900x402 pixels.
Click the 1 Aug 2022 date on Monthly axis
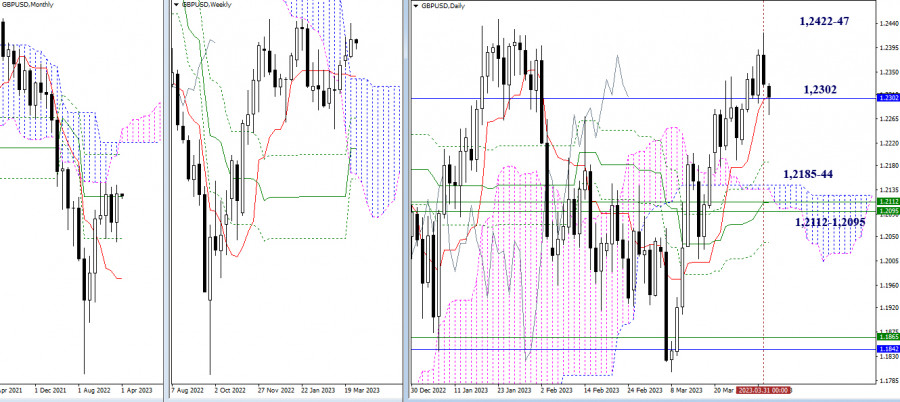[x=92, y=389]
